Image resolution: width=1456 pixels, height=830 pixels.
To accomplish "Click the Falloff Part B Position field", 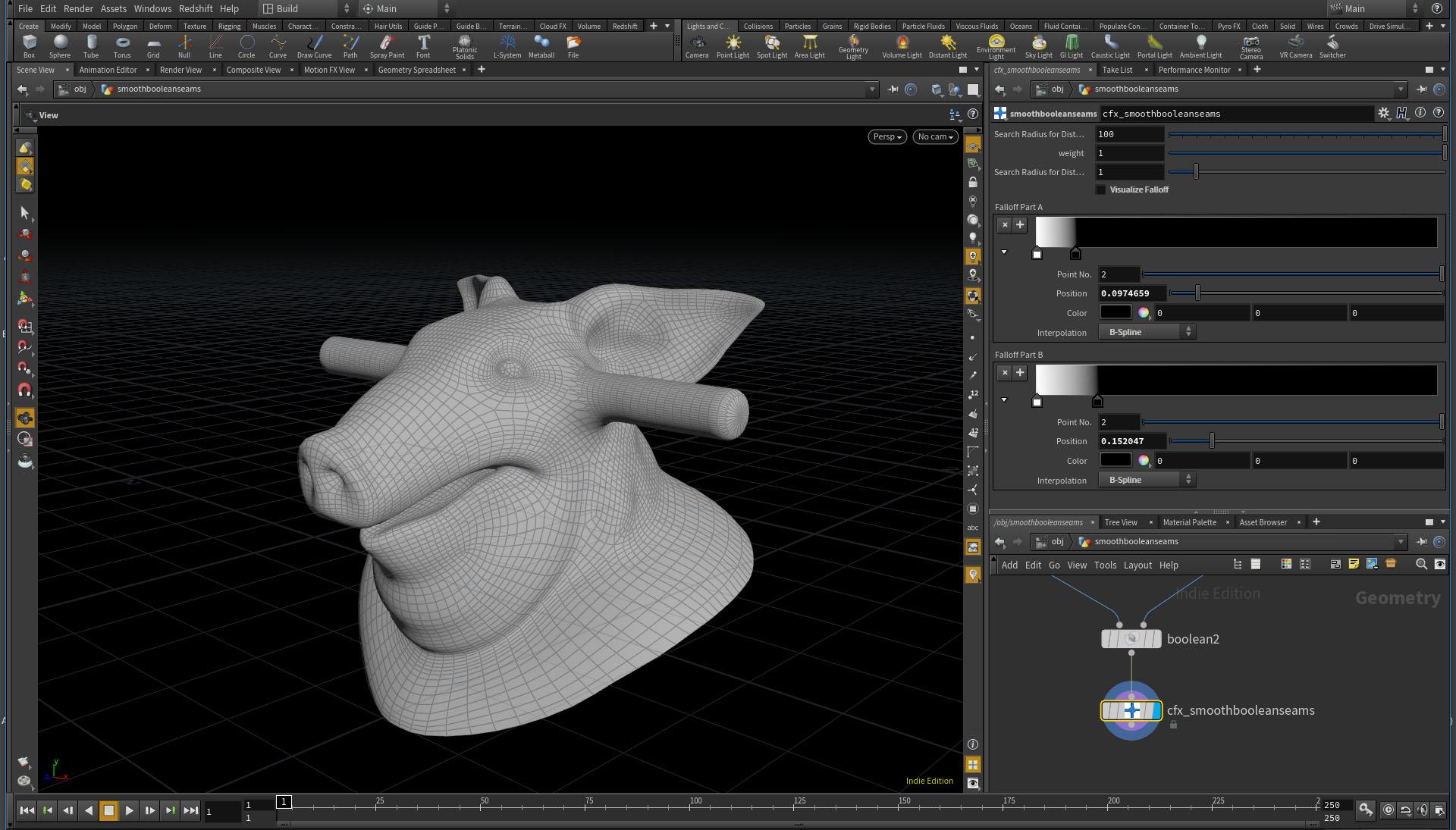I will coord(1131,441).
